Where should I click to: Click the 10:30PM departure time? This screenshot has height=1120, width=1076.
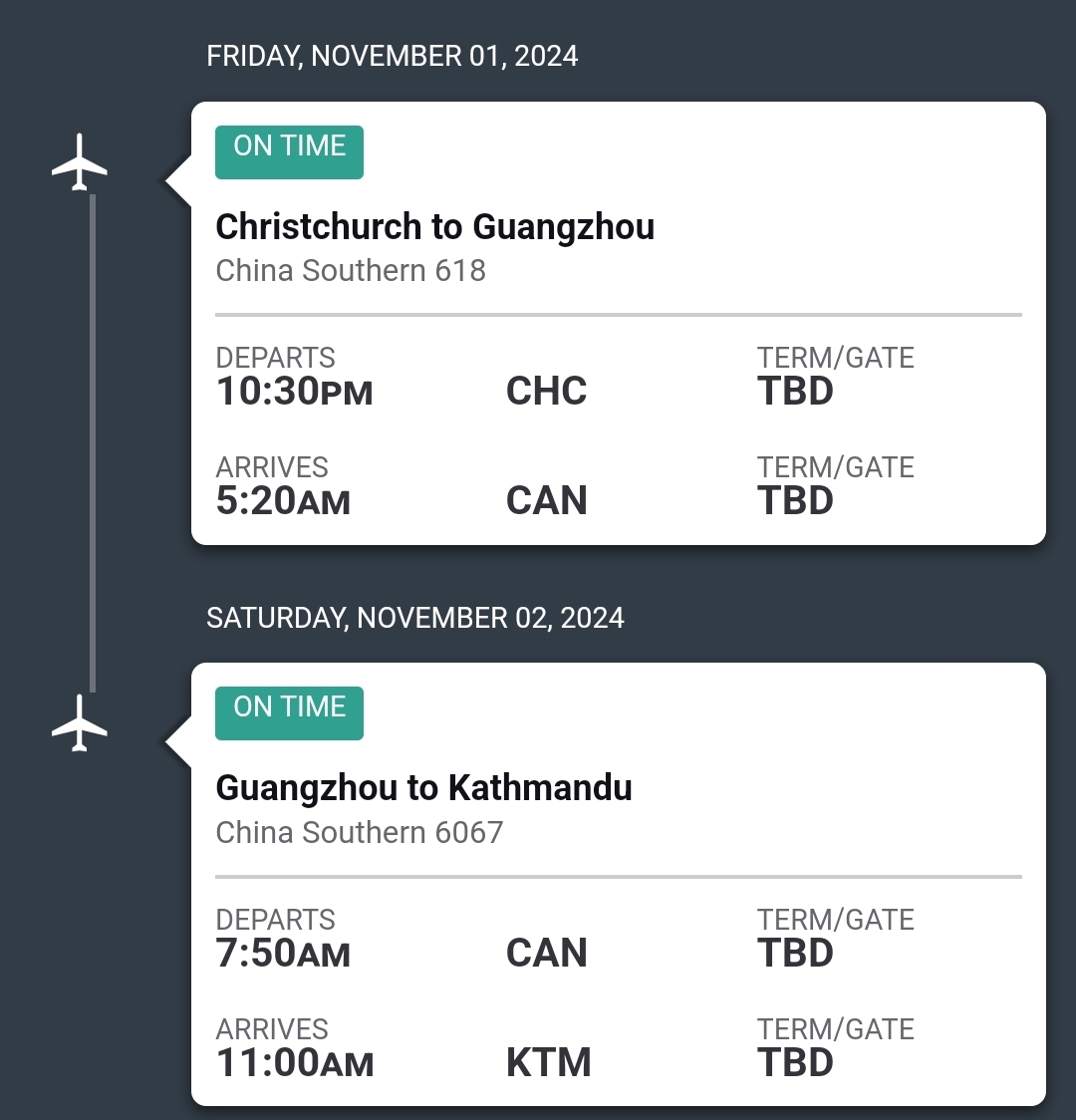coord(294,392)
